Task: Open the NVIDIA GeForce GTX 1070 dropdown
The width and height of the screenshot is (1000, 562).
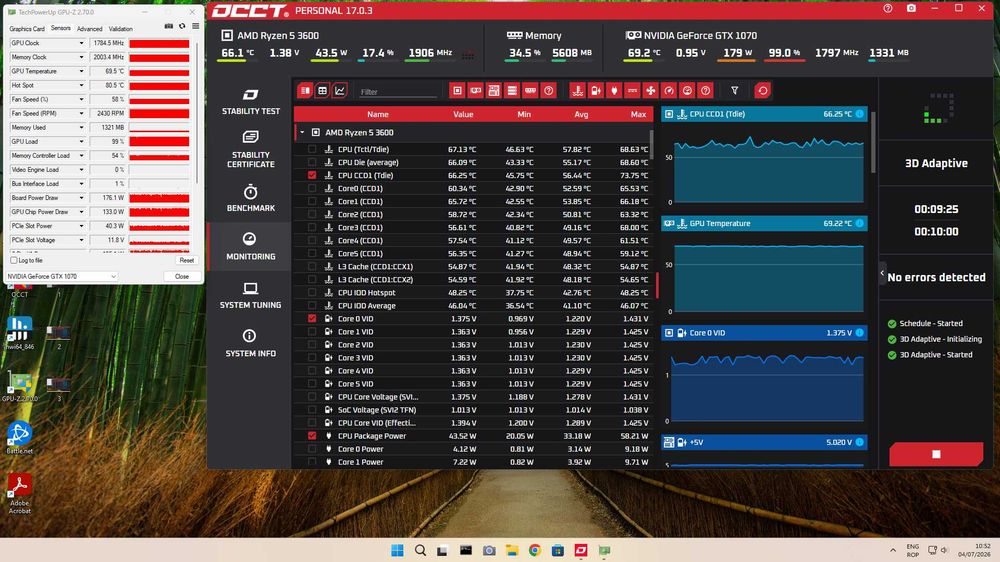Action: [x=62, y=276]
